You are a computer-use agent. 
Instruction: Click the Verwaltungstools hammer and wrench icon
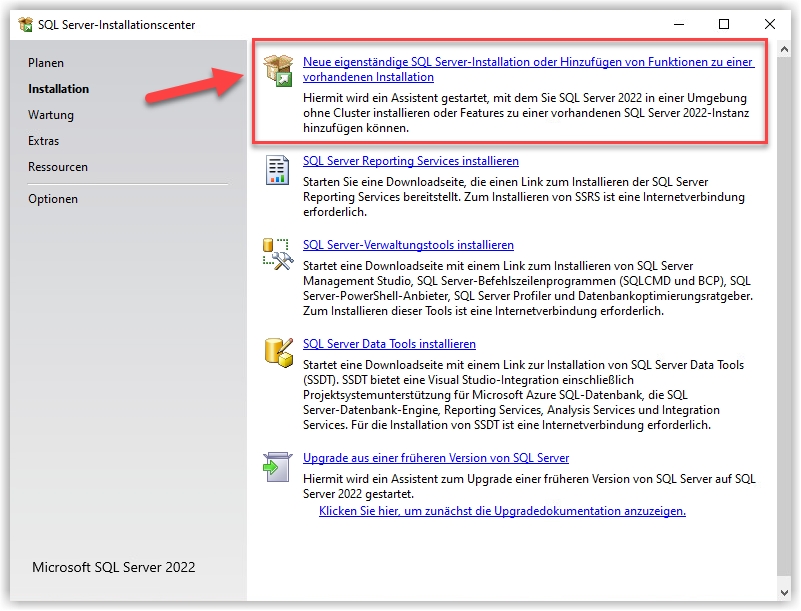click(x=278, y=254)
